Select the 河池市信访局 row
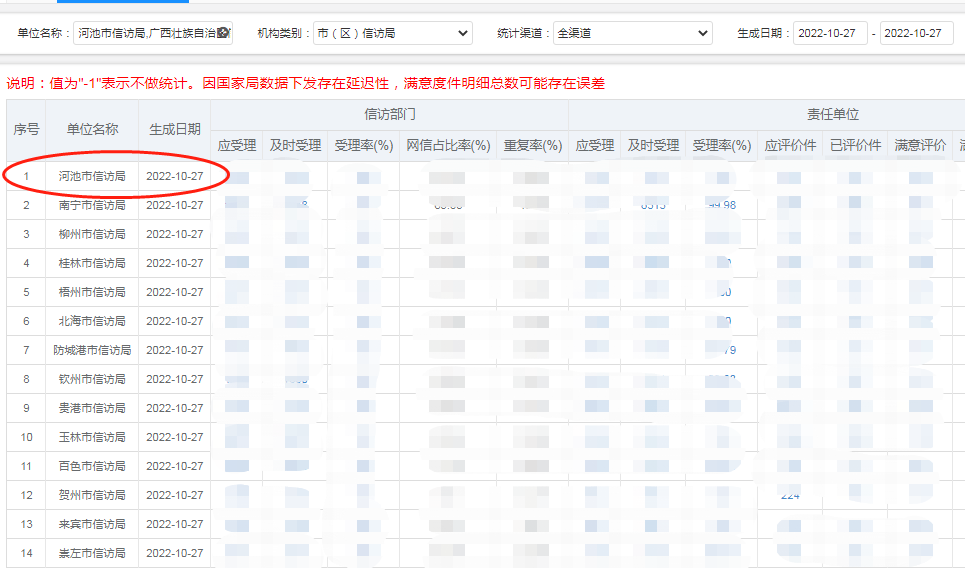 click(92, 176)
